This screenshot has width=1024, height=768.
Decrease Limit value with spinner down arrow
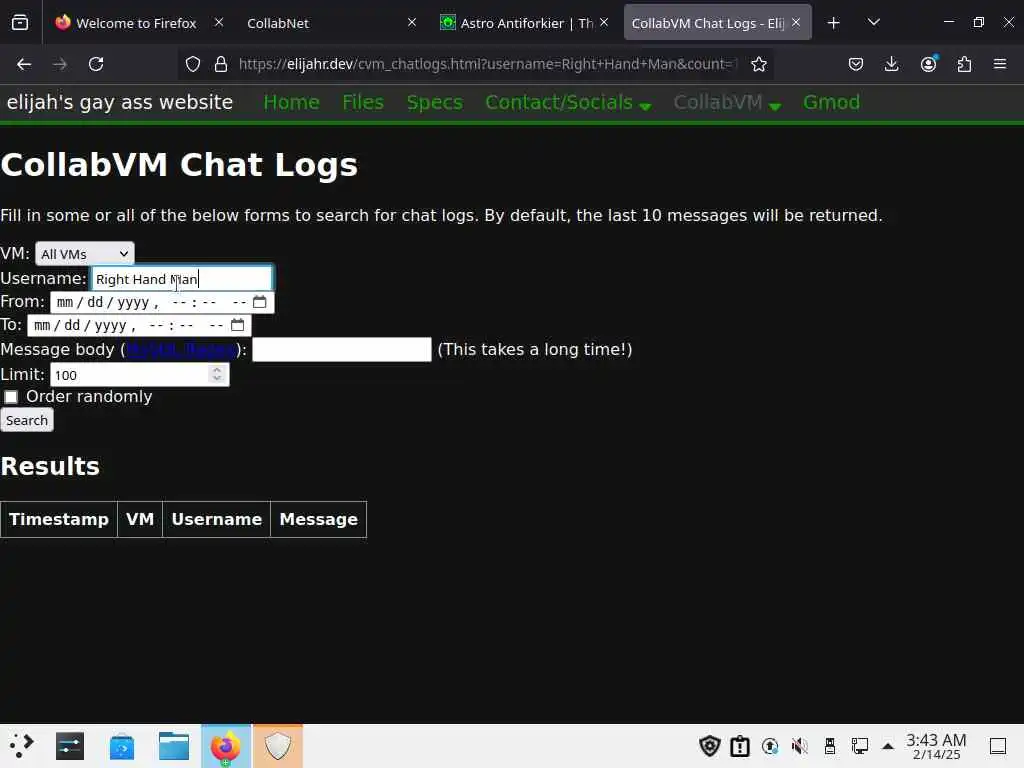(217, 379)
